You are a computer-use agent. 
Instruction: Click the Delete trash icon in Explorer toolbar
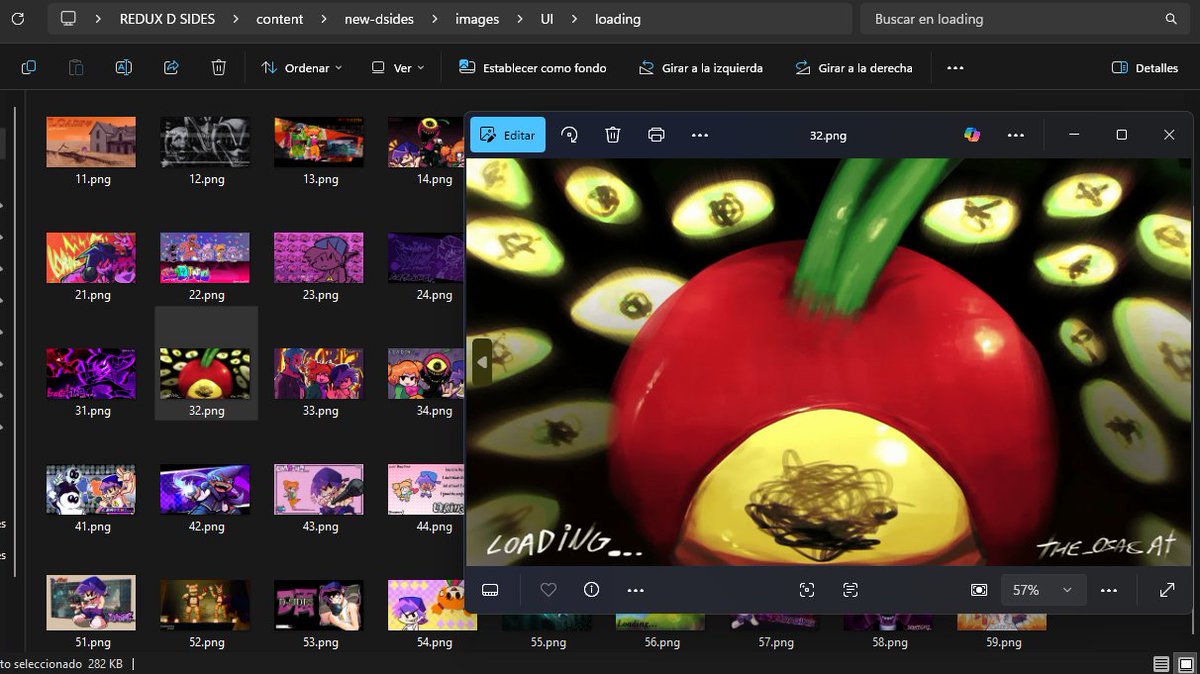click(219, 68)
